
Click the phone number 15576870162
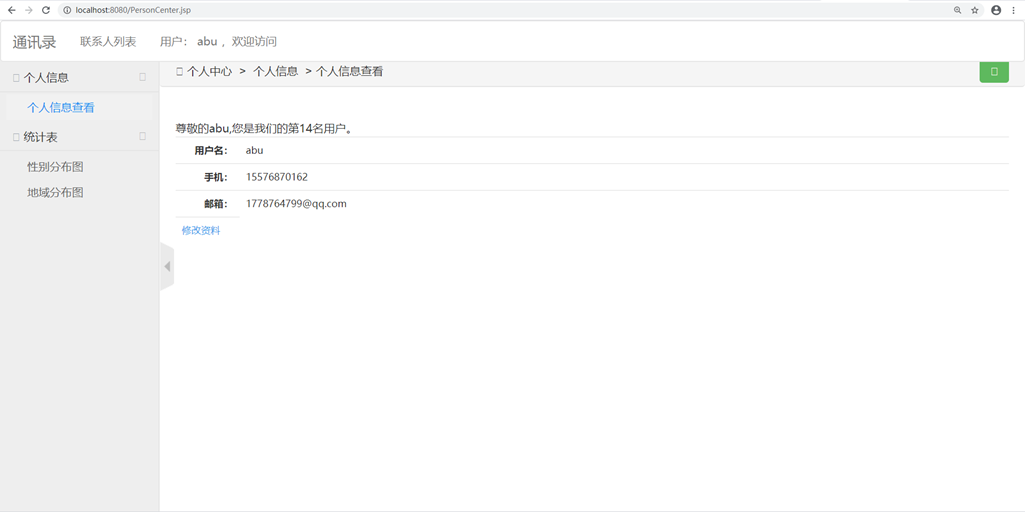coord(277,177)
